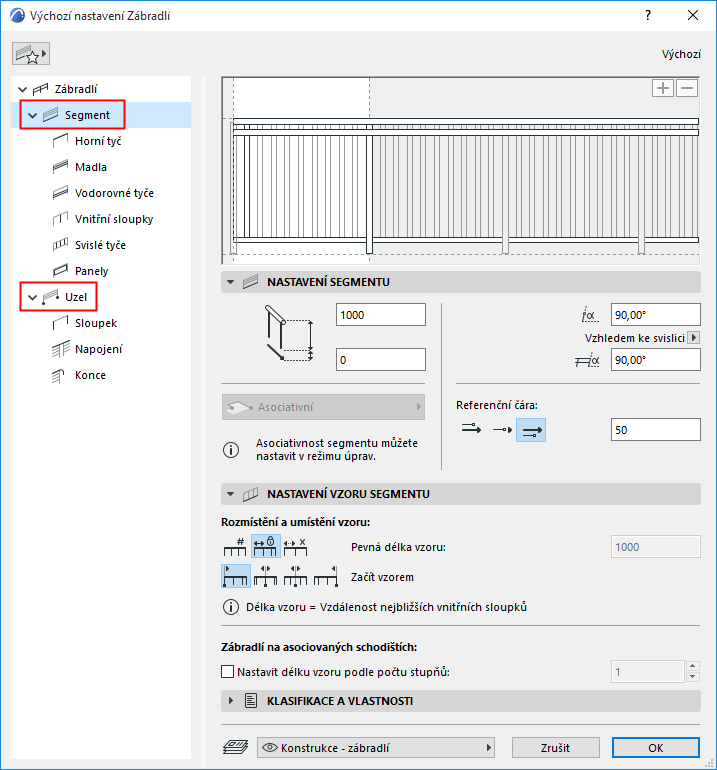
Task: Zoom in preview with plus button
Action: tap(662, 88)
